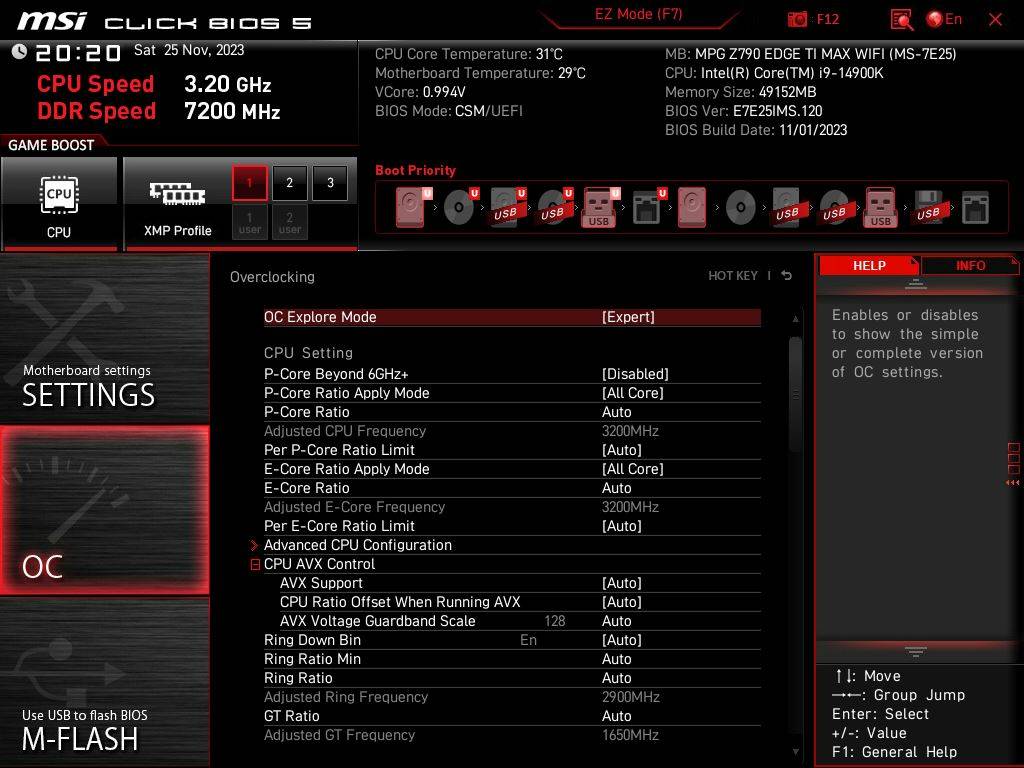The width and height of the screenshot is (1024, 768).
Task: Click the UEFI network boot device icon
Action: tap(648, 207)
